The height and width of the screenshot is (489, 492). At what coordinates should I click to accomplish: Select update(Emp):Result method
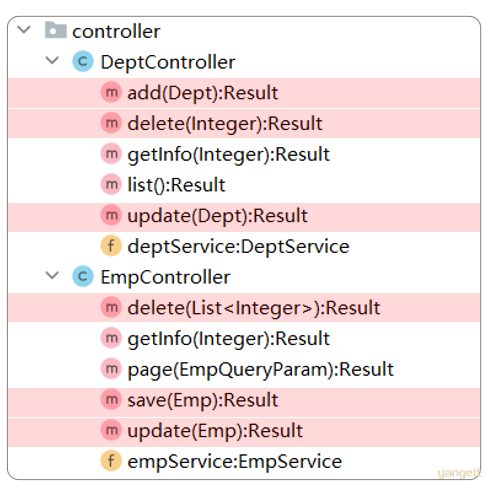tap(244, 431)
